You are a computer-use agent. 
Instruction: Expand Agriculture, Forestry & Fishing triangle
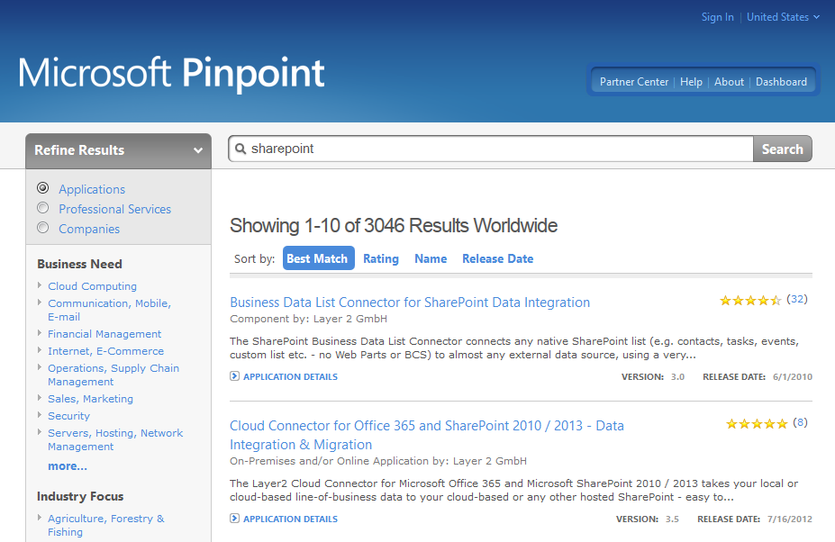(x=39, y=518)
